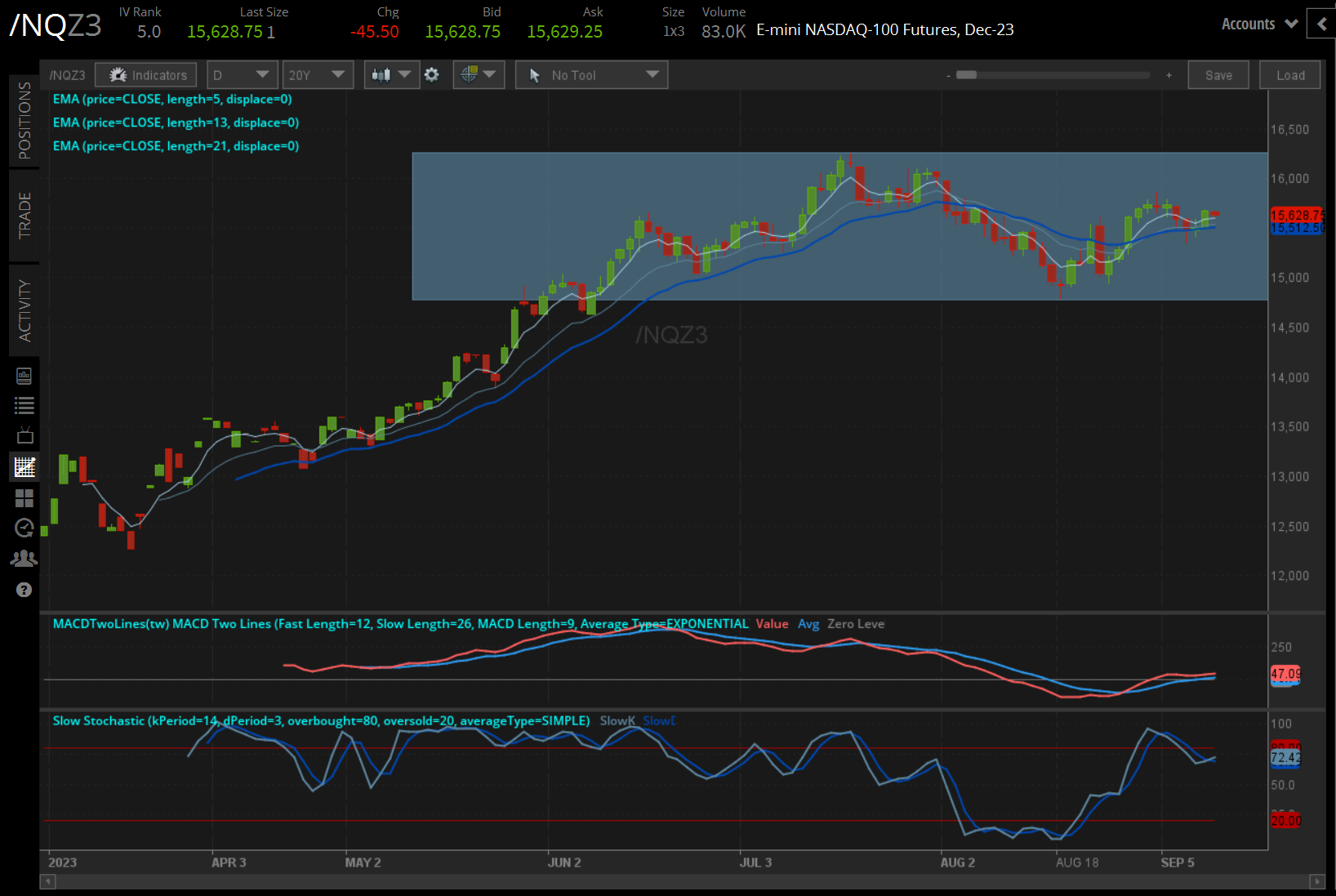1336x896 pixels.
Task: Expand the D aggregation period dropdown
Action: (242, 75)
